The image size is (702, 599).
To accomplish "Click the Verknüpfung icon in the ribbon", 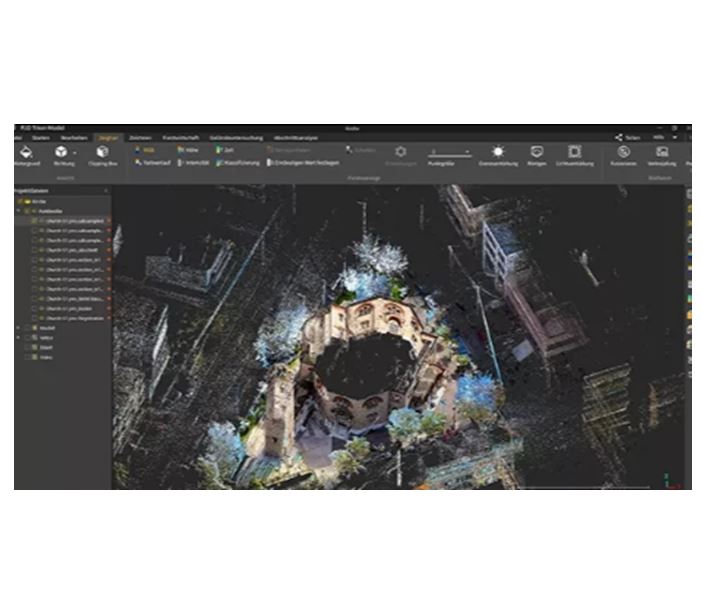I will click(x=662, y=152).
